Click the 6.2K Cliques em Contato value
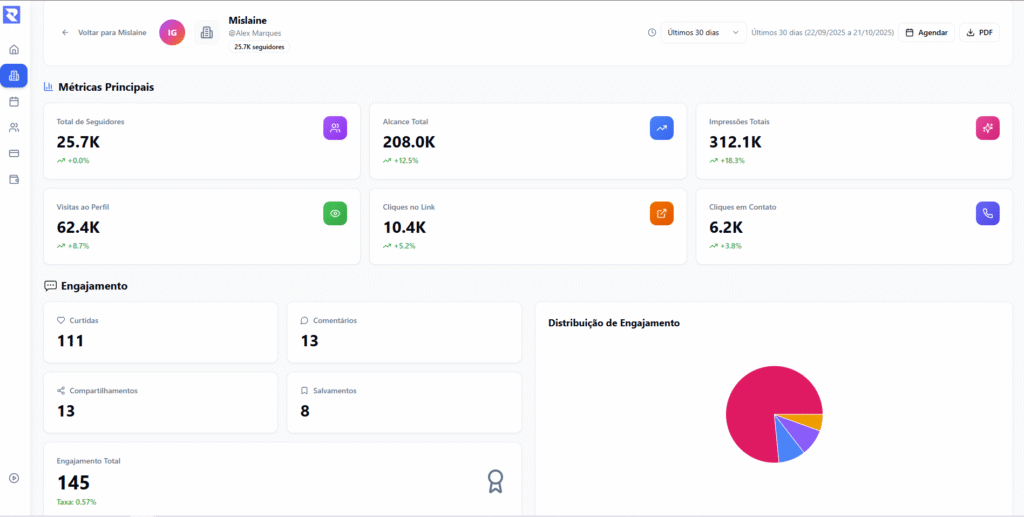Viewport: 1024px width, 517px height. tap(726, 228)
